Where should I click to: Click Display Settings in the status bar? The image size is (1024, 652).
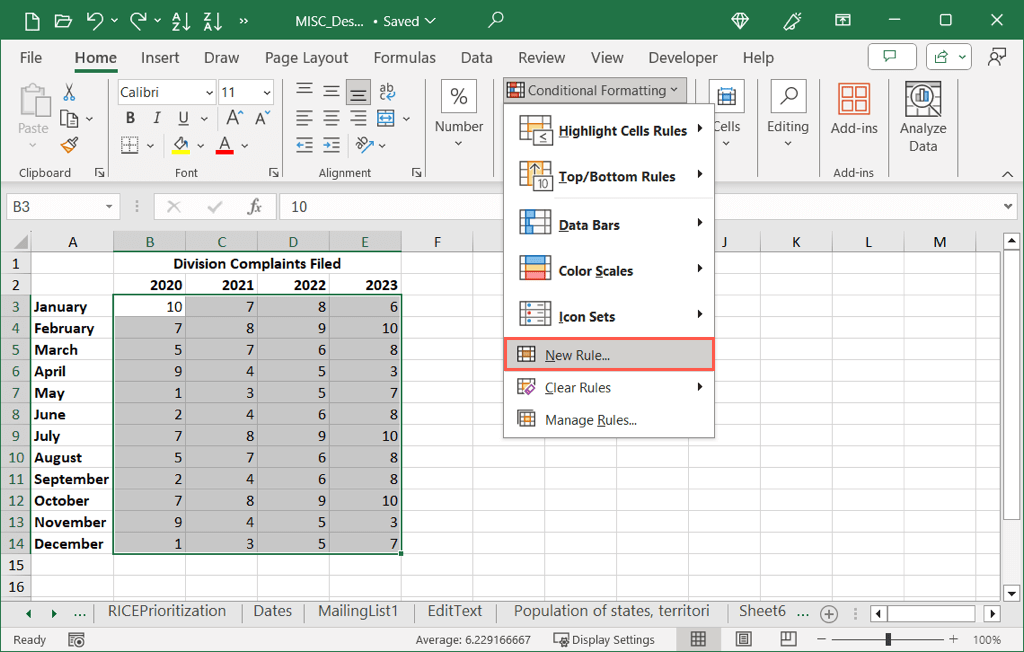[x=604, y=640]
